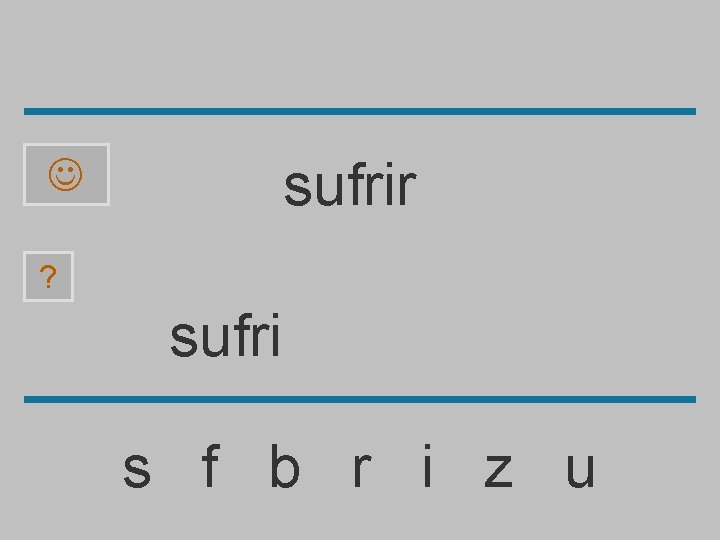720x540 pixels.
Task: Select the letter u tile
Action: (x=581, y=470)
